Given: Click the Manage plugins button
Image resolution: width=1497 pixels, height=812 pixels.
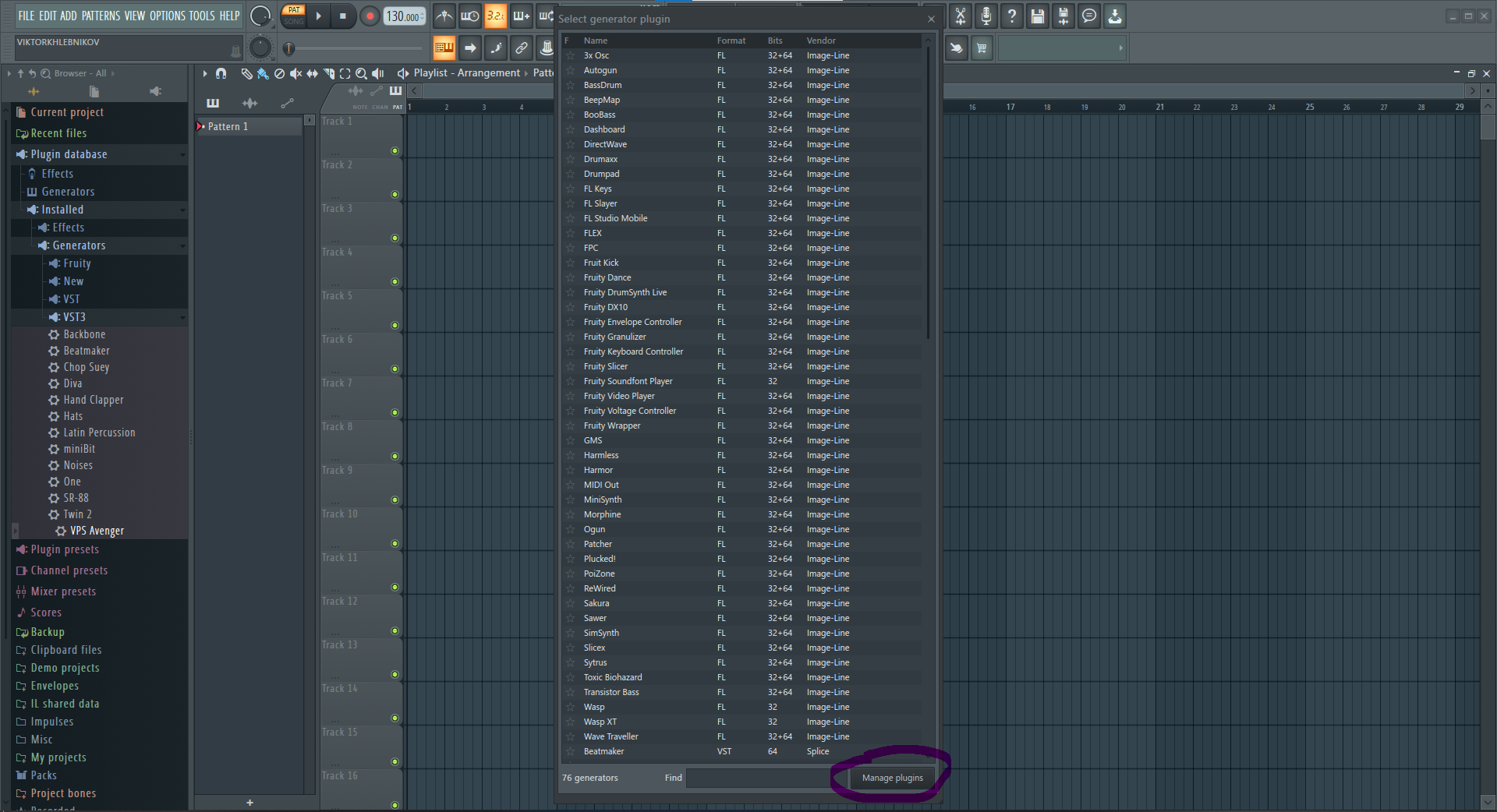Looking at the screenshot, I should (892, 778).
